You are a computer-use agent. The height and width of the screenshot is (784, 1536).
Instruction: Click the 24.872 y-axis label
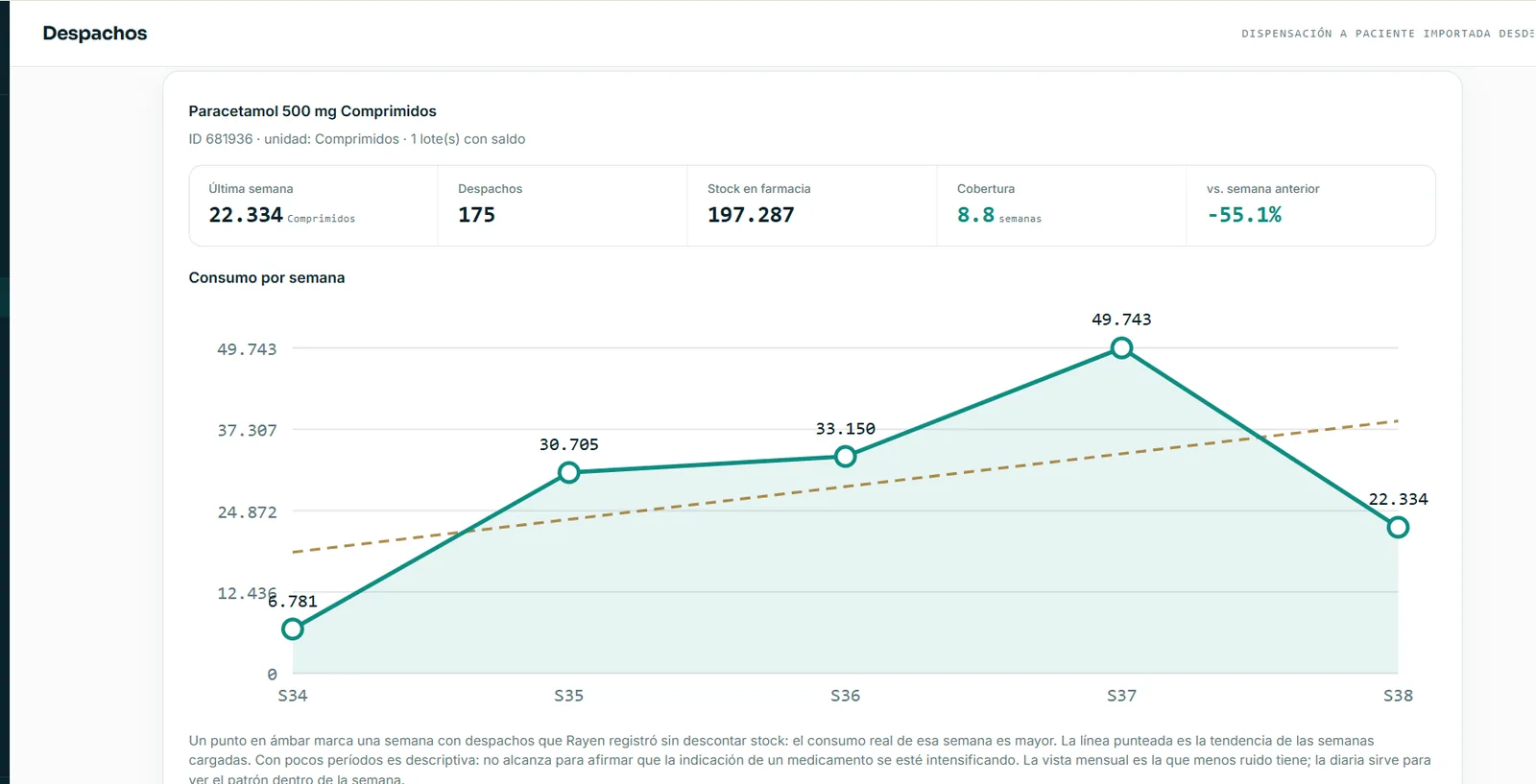tap(247, 512)
